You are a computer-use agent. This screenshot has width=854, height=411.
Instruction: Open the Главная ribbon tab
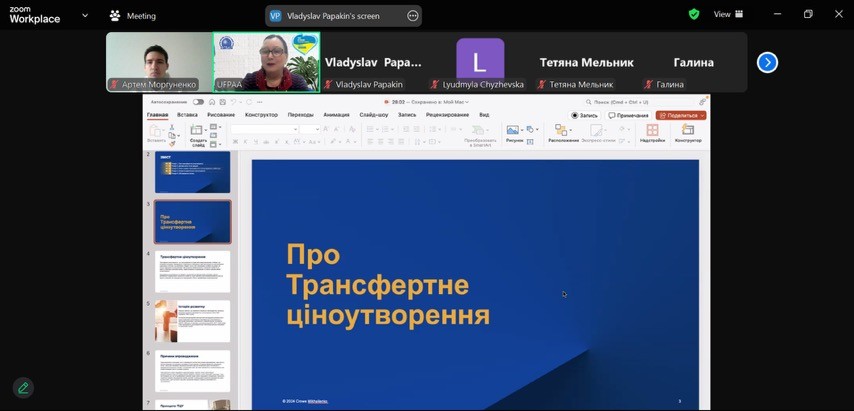pyautogui.click(x=157, y=115)
